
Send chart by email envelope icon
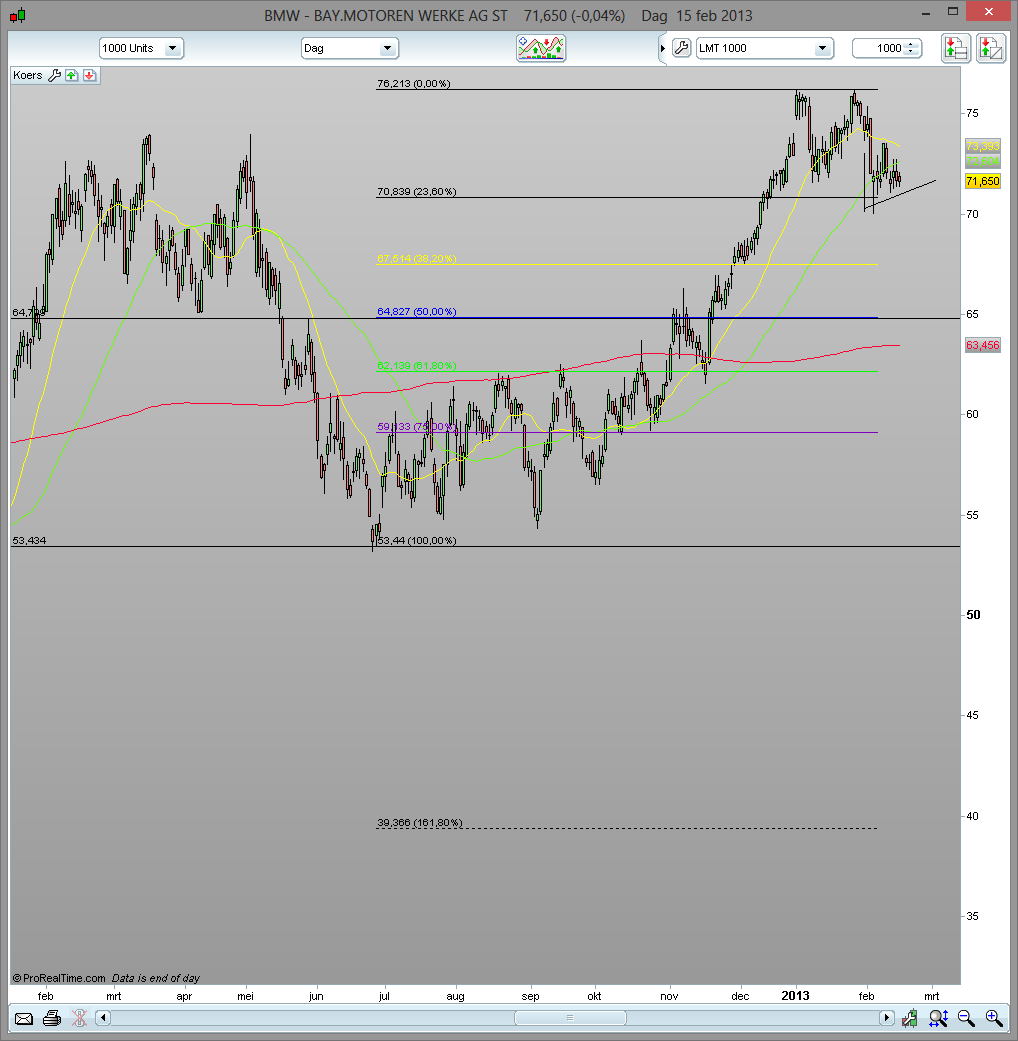[24, 1018]
